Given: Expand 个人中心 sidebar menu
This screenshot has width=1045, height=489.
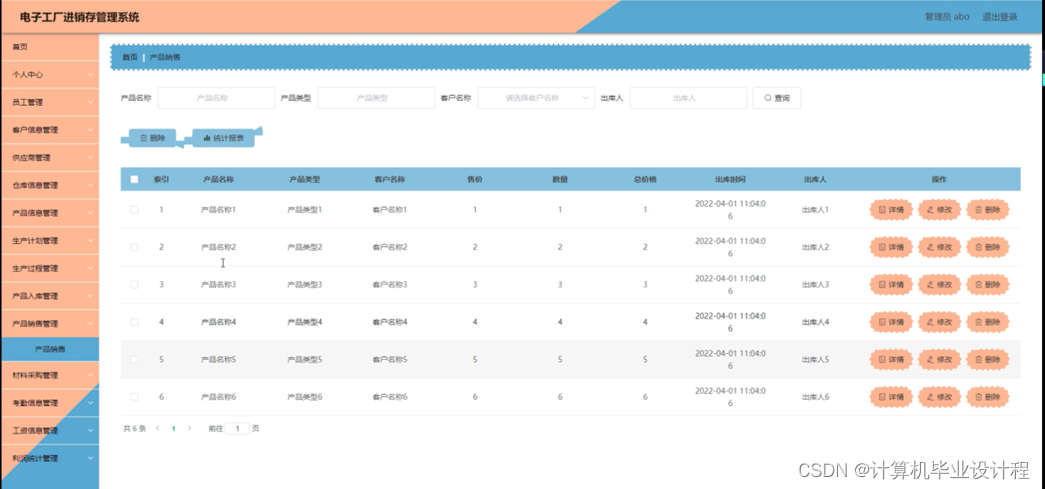Looking at the screenshot, I should (49, 75).
